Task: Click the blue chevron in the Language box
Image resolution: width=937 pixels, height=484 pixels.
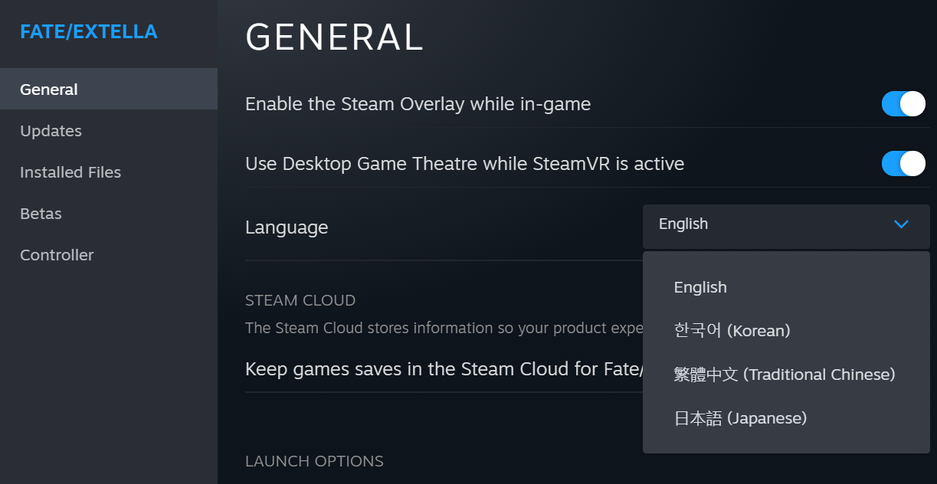Action: tap(901, 225)
